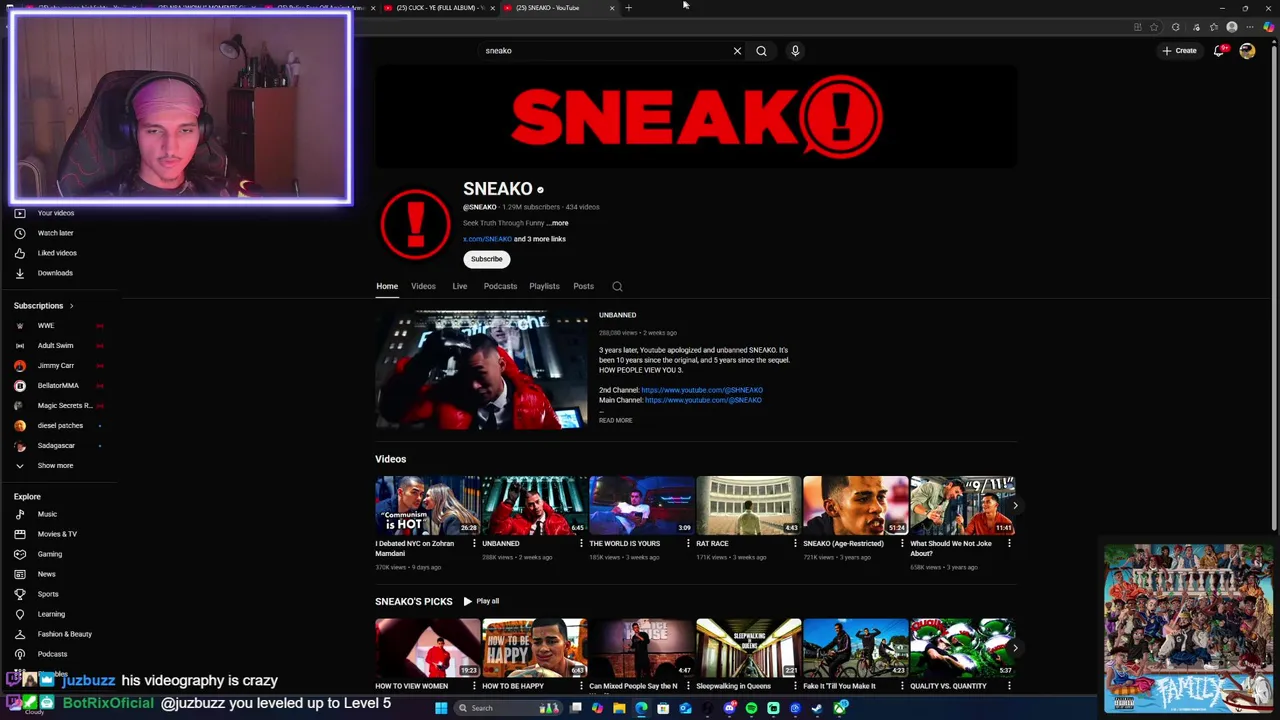Screen dimensions: 1280x720
Task: Open 'Sleepwalking in Queens' video thumbnail
Action: tap(748, 648)
